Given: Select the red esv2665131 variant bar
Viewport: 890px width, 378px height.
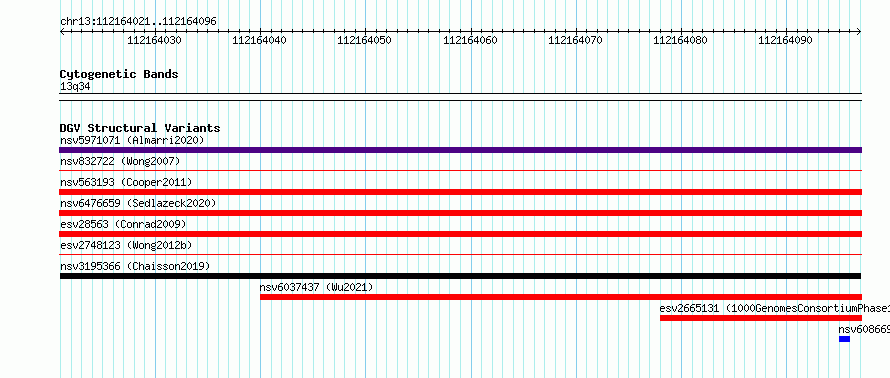Looking at the screenshot, I should pos(761,318).
